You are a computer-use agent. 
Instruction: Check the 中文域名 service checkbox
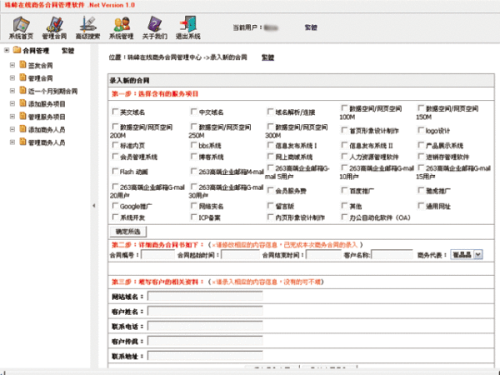[x=194, y=111]
